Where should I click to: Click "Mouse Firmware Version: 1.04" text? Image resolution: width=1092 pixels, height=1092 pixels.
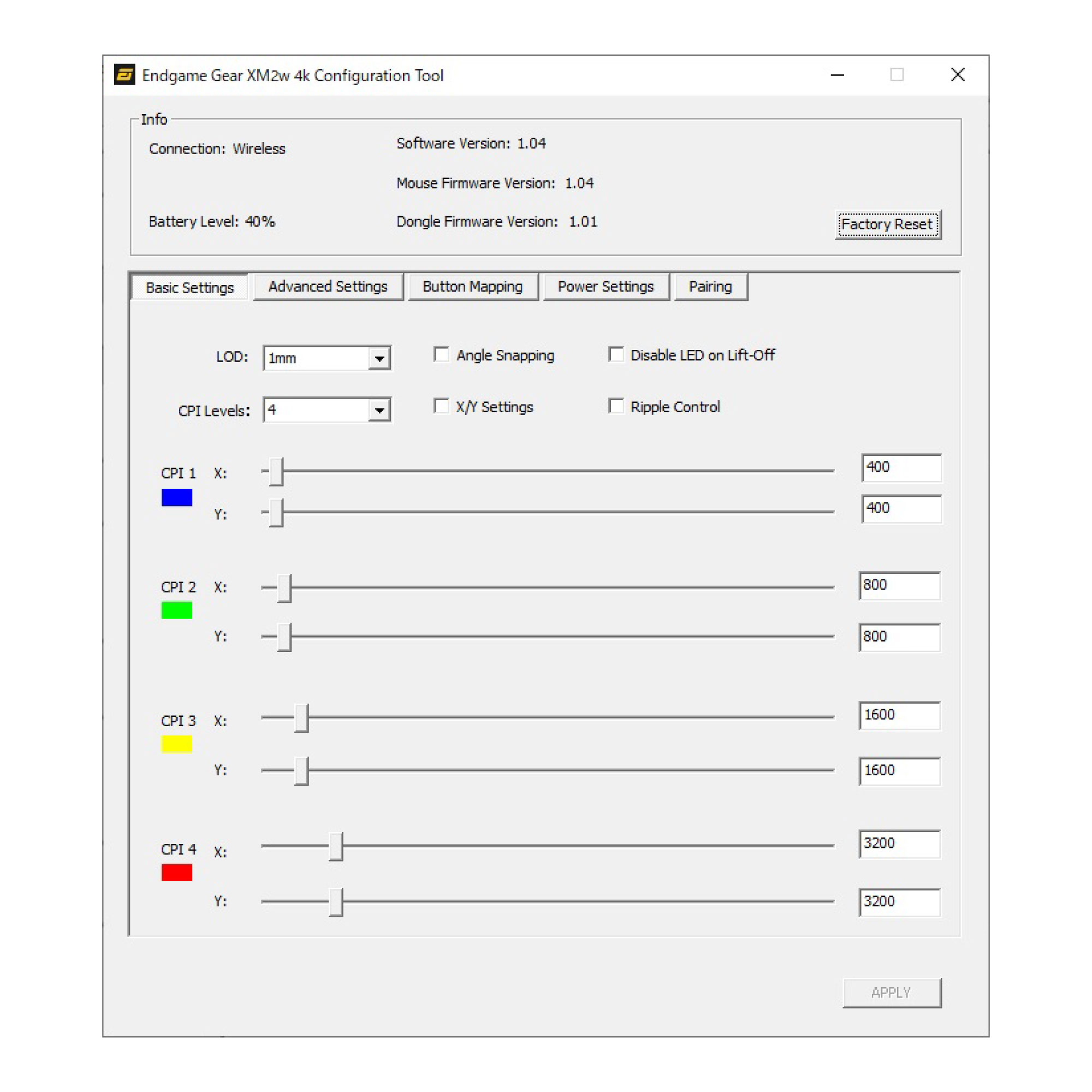[x=495, y=183]
